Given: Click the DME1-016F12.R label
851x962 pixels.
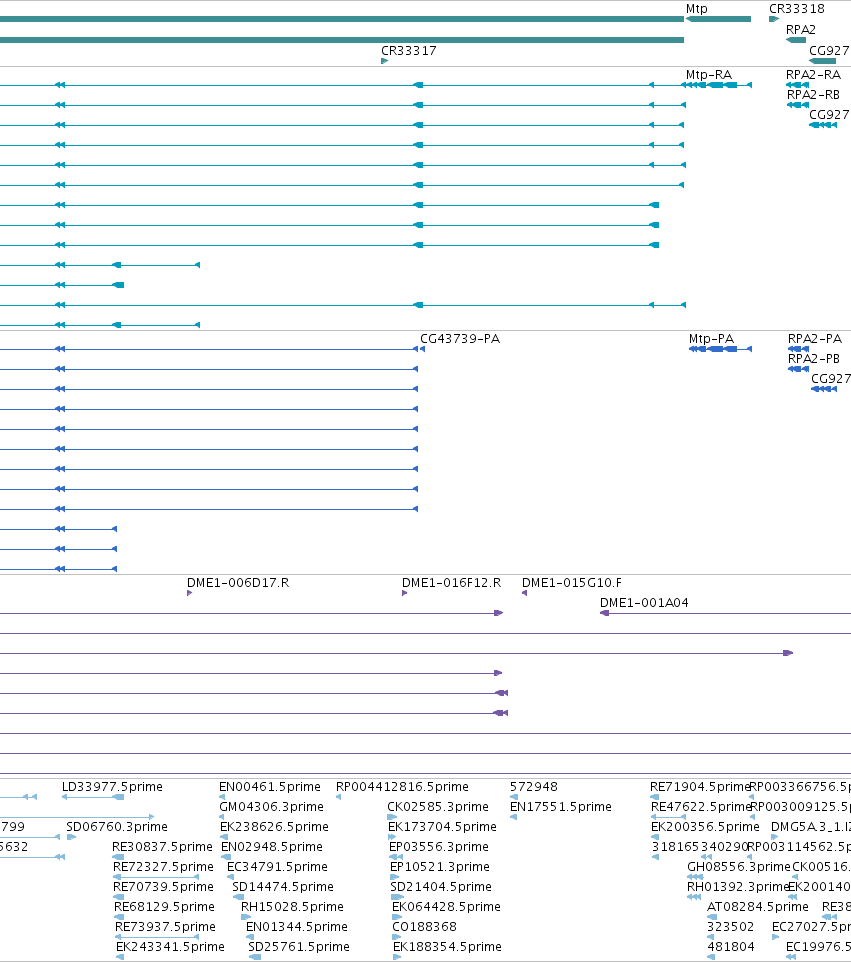Looking at the screenshot, I should 452,582.
